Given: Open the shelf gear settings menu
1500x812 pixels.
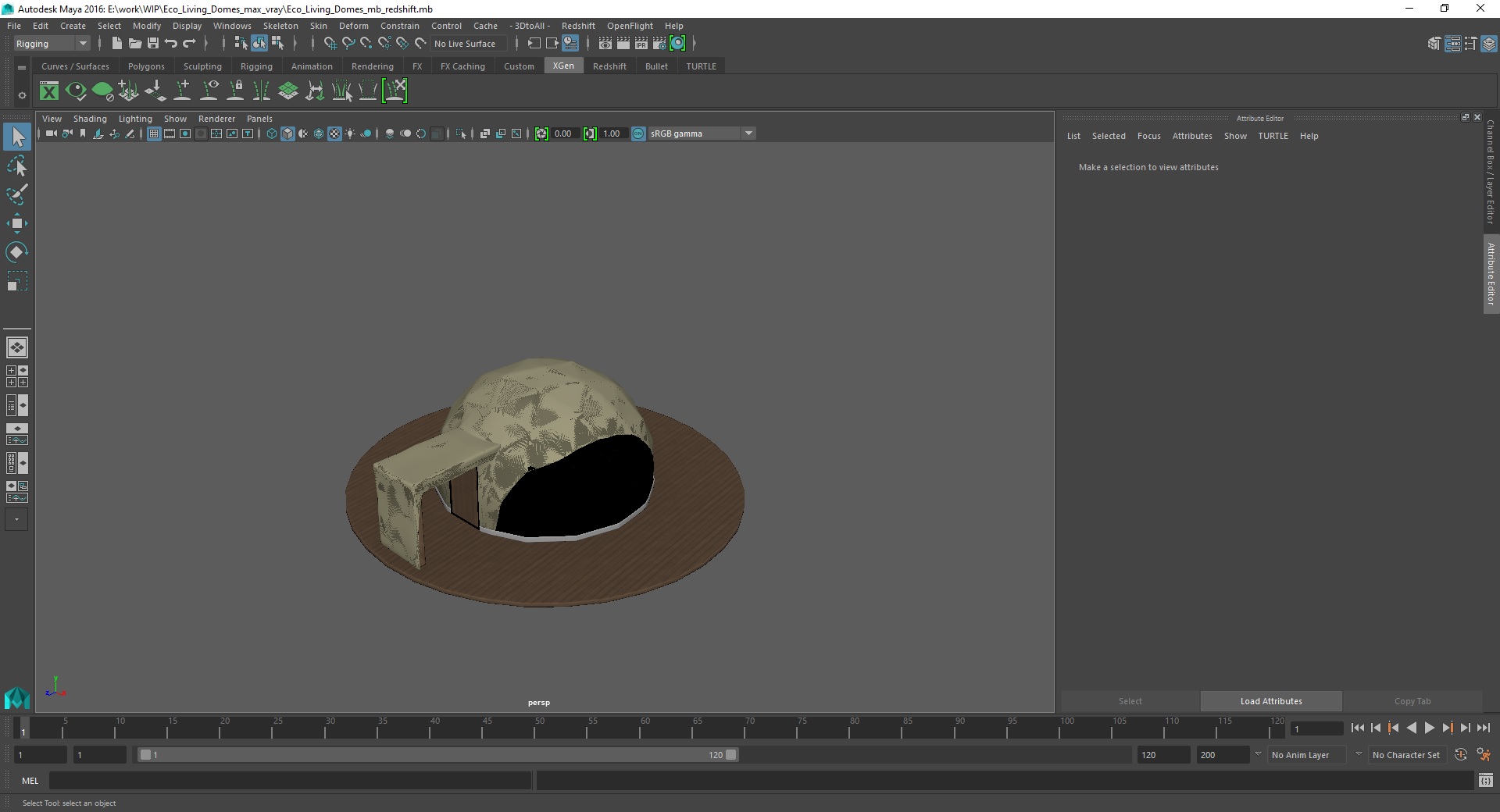Looking at the screenshot, I should 22,96.
